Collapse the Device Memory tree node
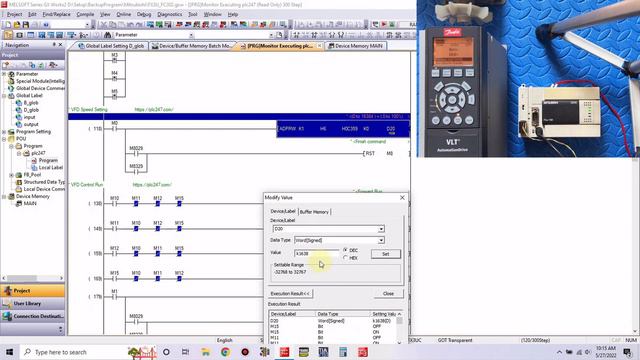The image size is (640, 360). (4, 196)
